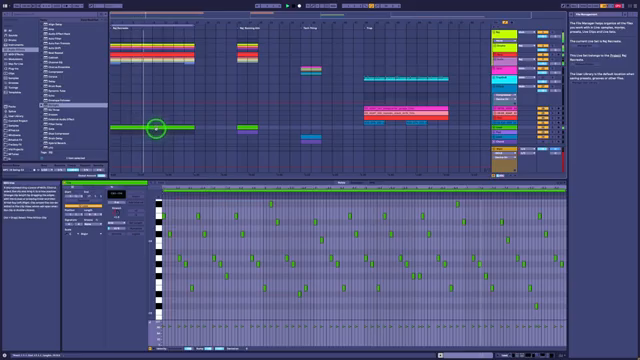The image size is (640, 360).
Task: Select Drums category in browser
Action: pos(12,40)
